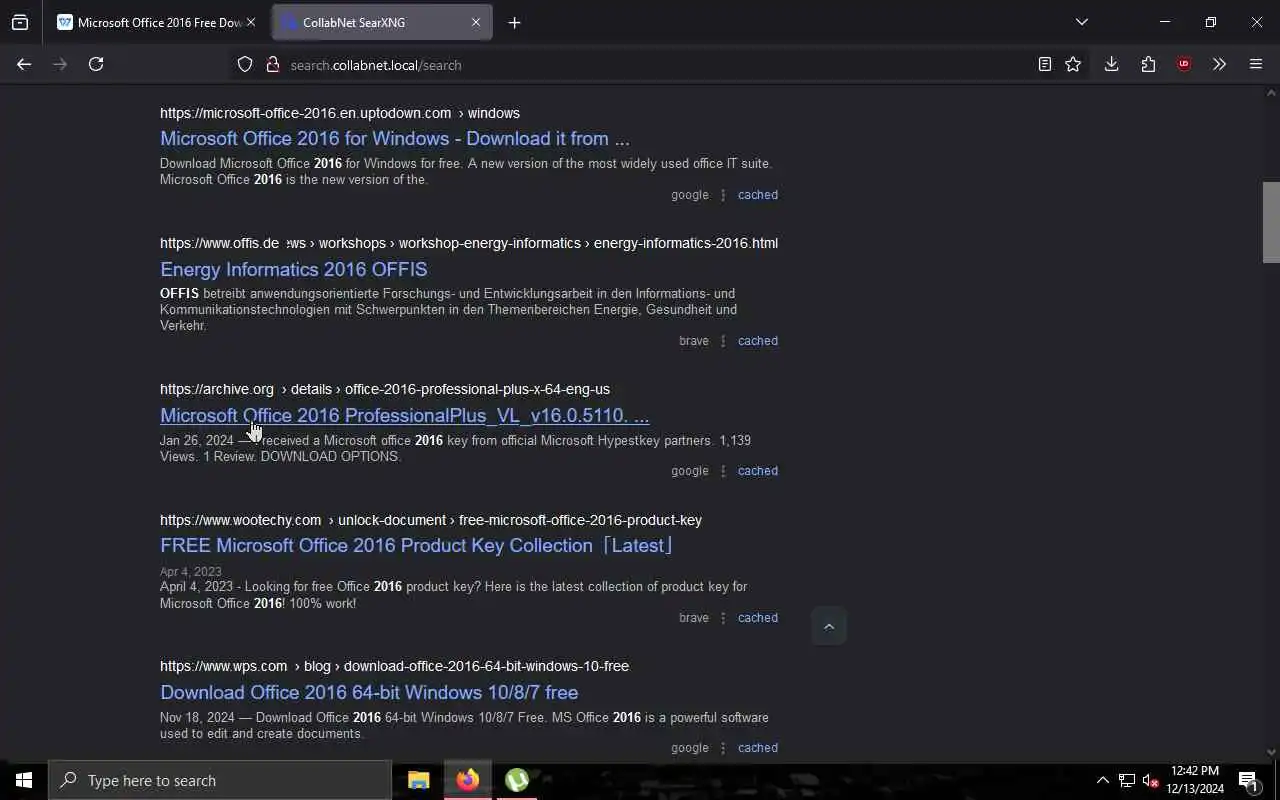Viewport: 1280px width, 800px height.
Task: Click the 'brave' label under wootechy result
Action: [694, 618]
